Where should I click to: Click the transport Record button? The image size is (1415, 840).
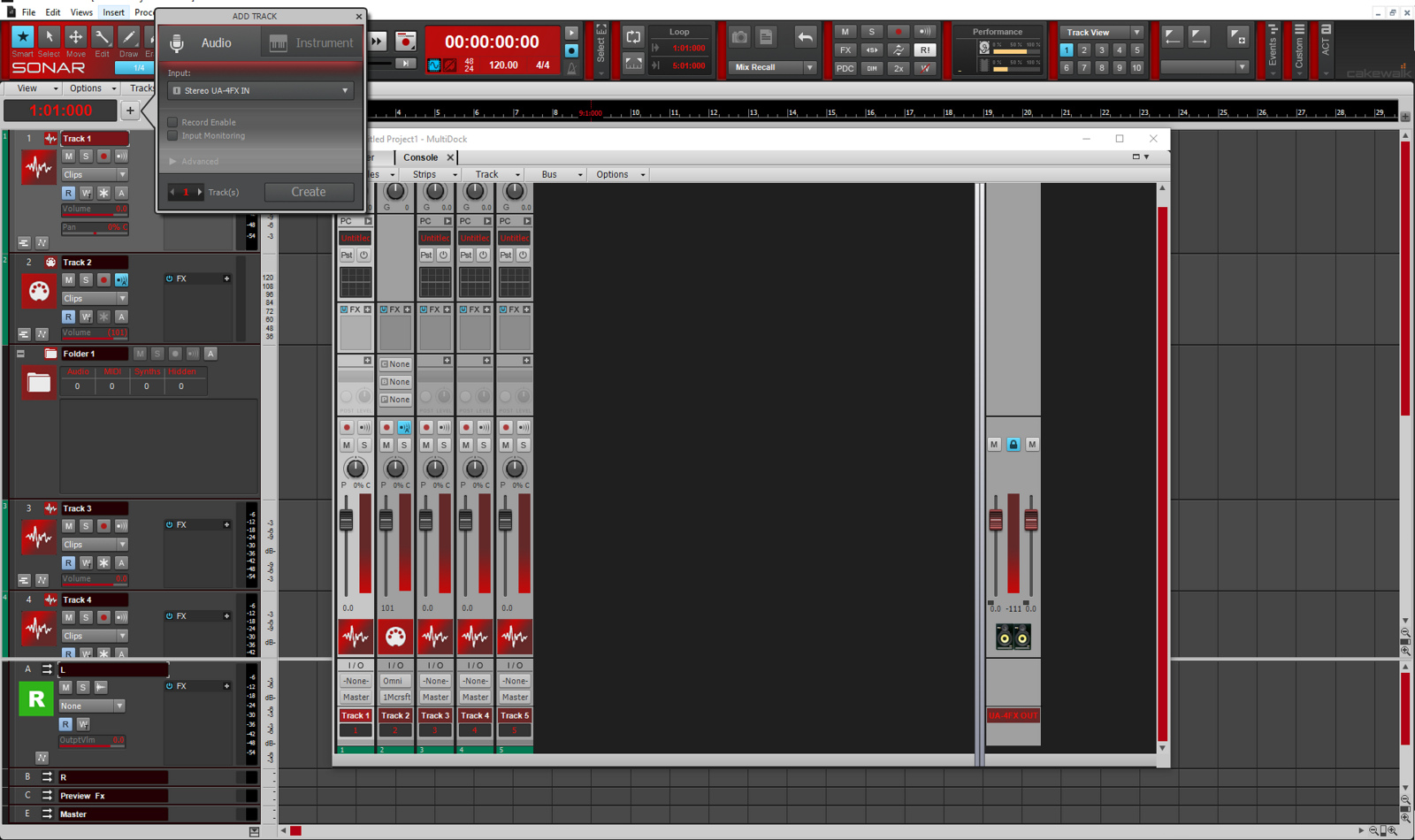pyautogui.click(x=405, y=41)
